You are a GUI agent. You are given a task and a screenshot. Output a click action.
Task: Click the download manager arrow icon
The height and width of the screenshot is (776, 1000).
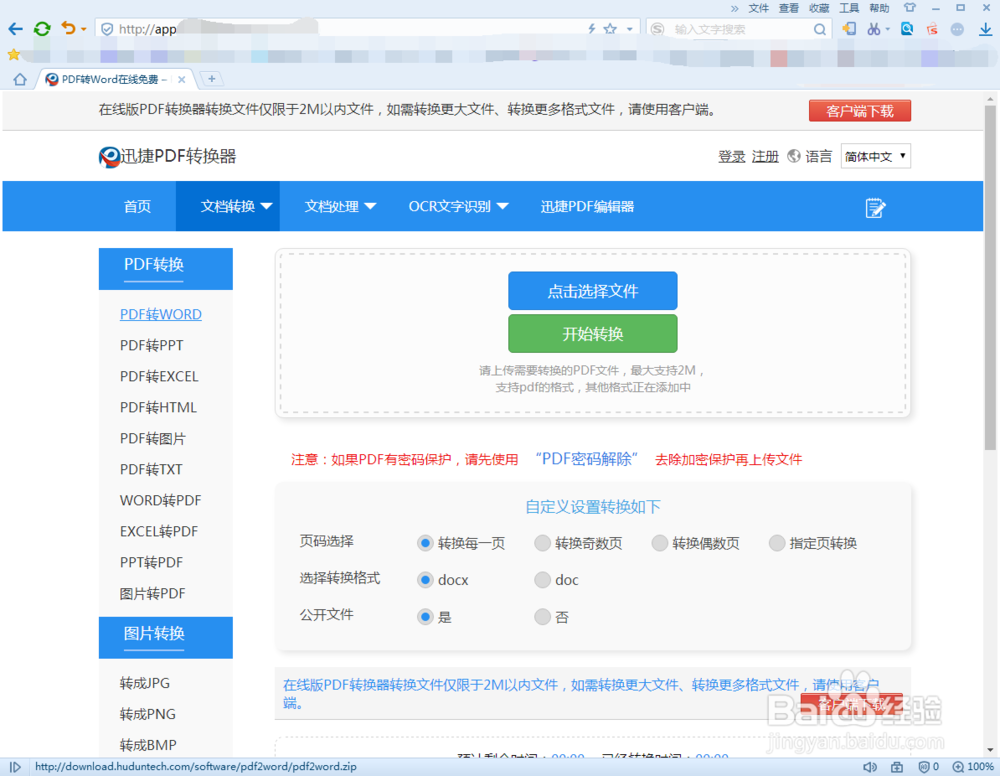coord(986,28)
